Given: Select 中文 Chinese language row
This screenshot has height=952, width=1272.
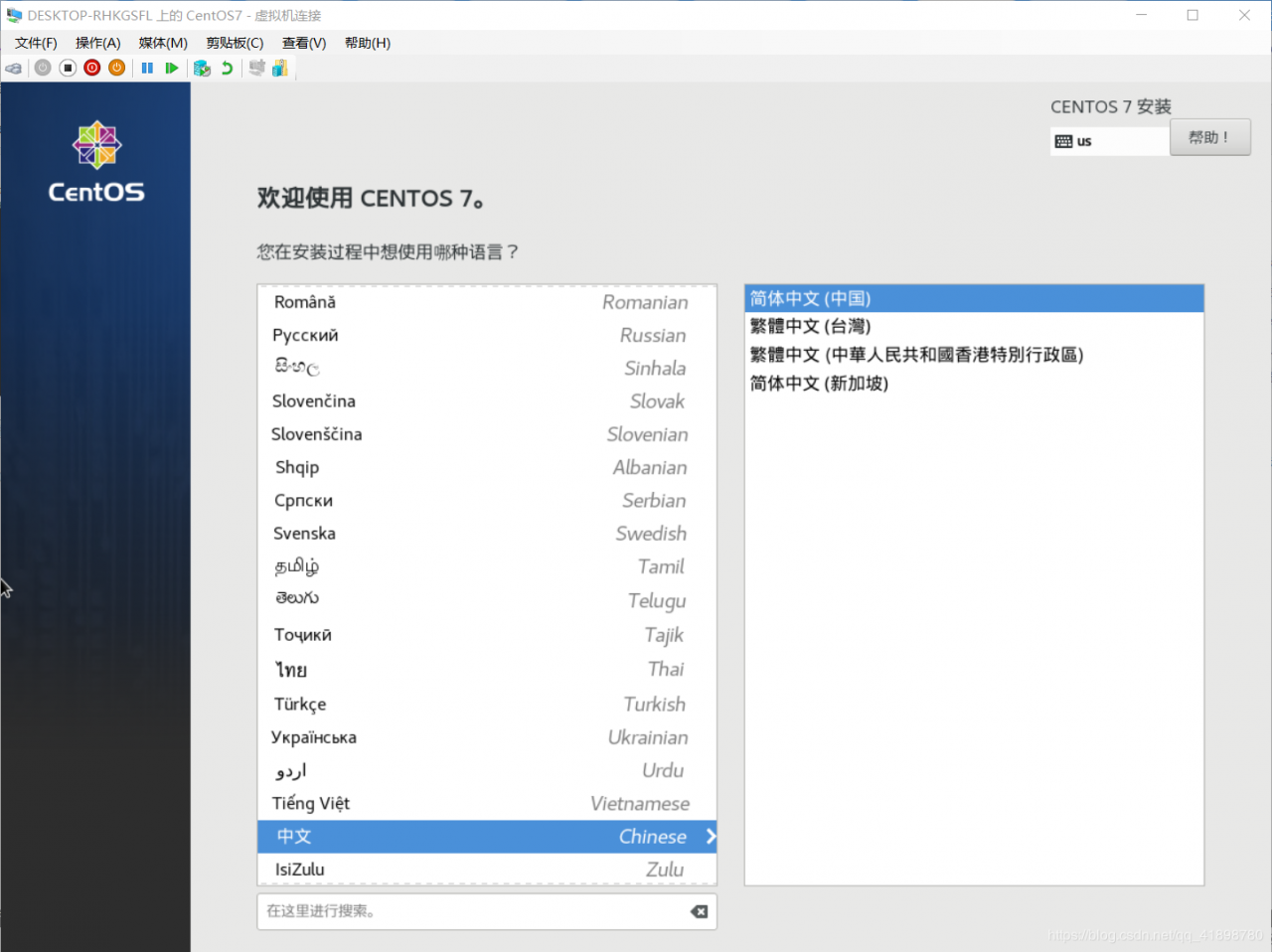Looking at the screenshot, I should pos(487,837).
